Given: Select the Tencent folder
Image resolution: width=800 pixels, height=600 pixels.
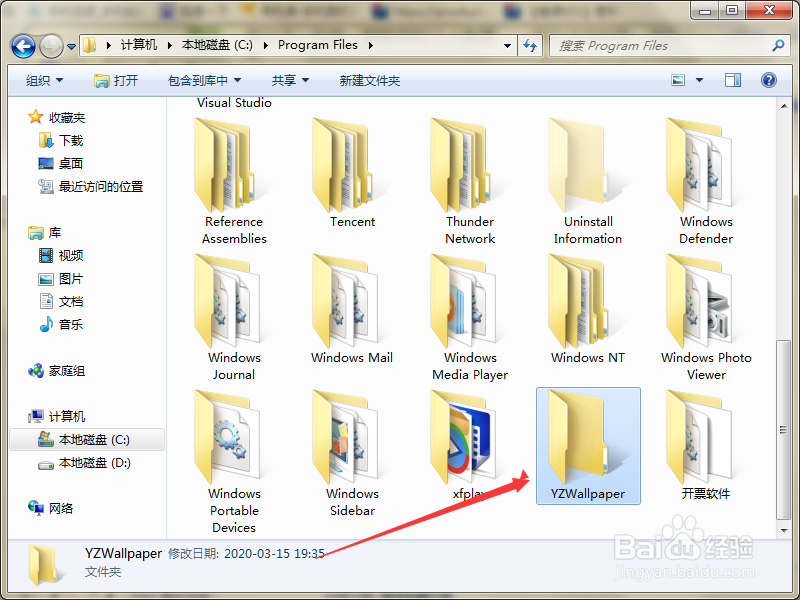Looking at the screenshot, I should [353, 173].
